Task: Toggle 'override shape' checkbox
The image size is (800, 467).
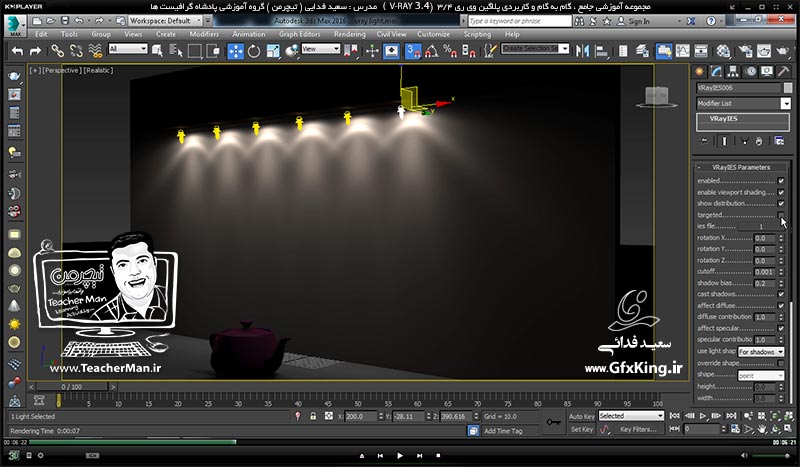Action: tap(781, 363)
